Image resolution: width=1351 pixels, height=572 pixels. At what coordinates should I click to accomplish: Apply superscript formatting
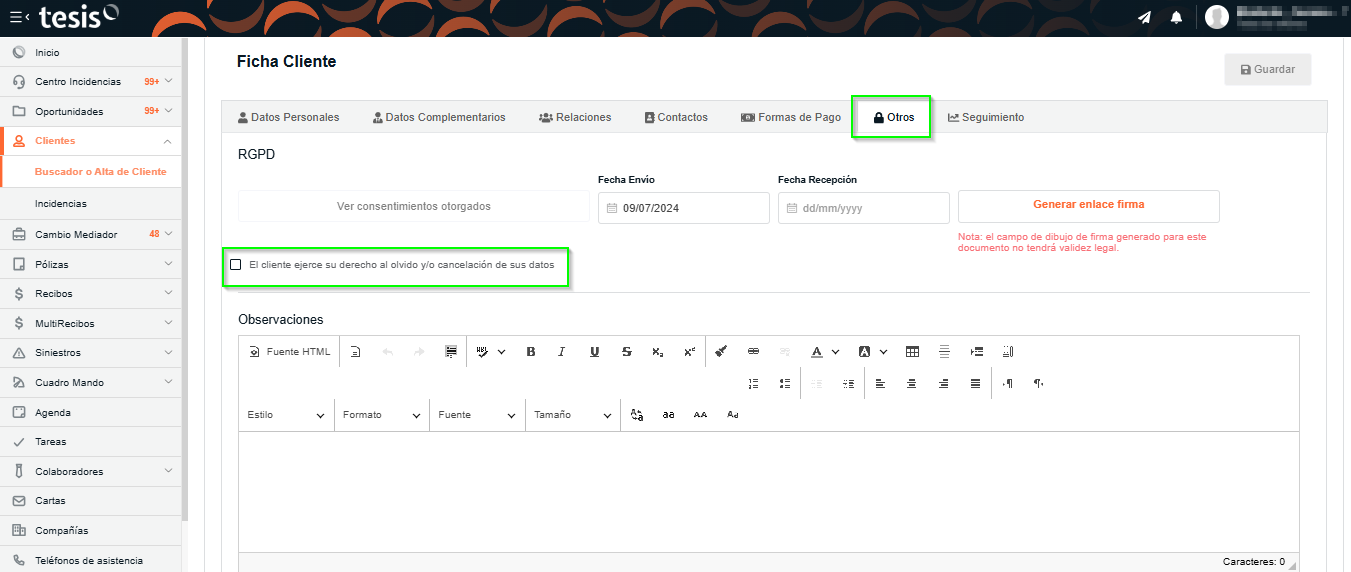689,352
